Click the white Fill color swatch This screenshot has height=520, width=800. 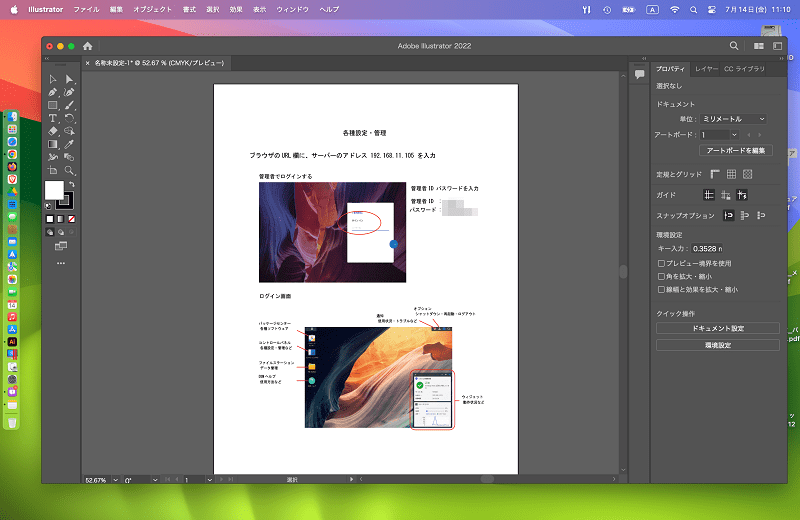(54, 190)
